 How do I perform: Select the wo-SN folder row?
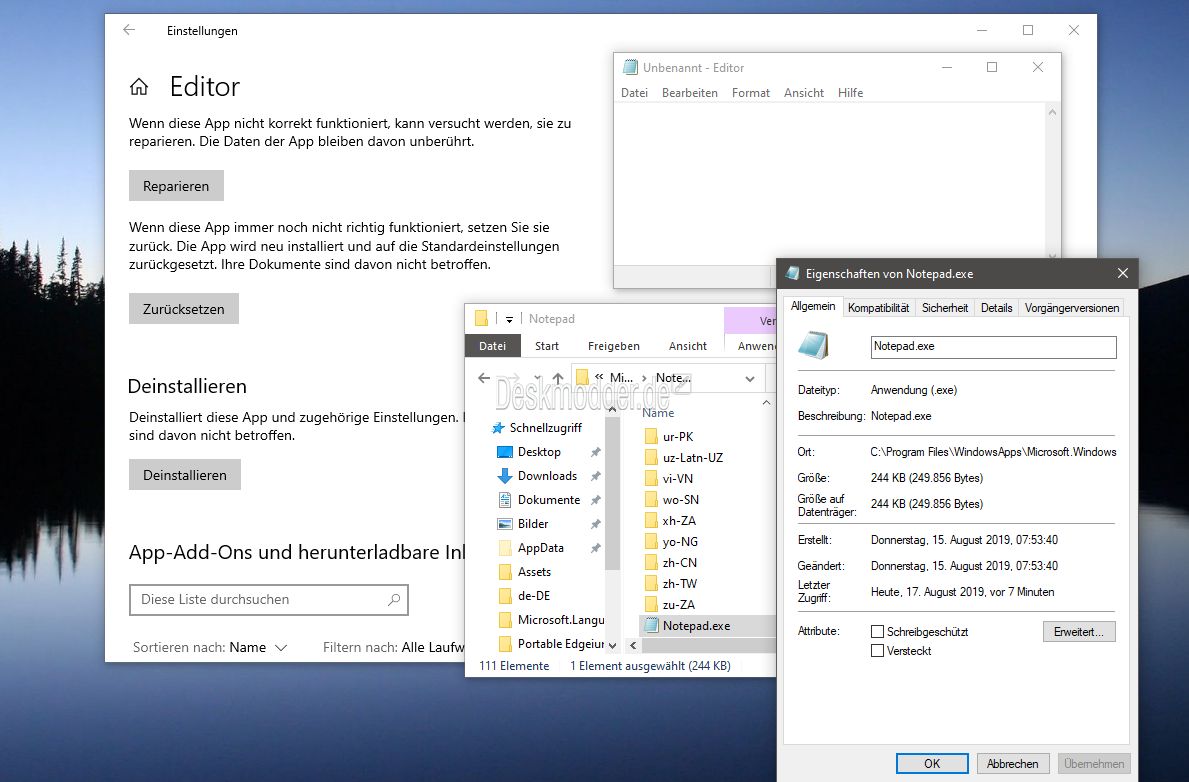point(708,500)
